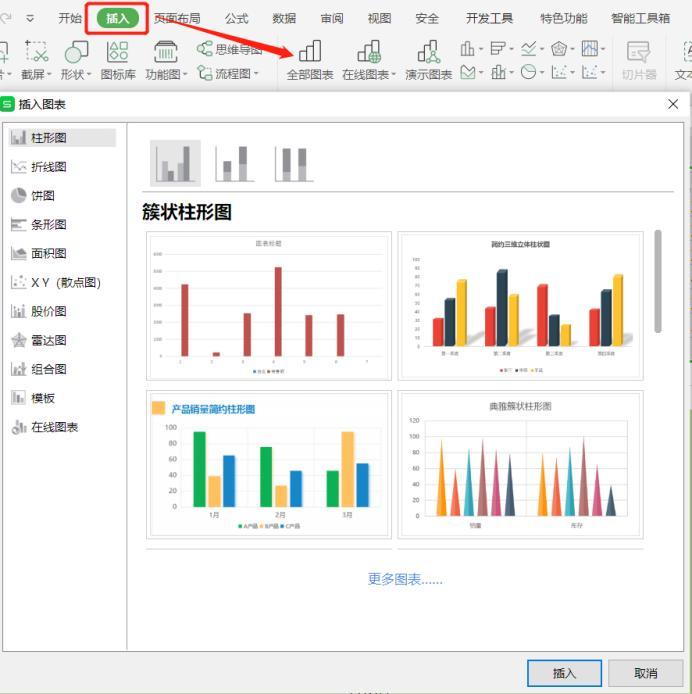Open the quick access toolbar dropdown arrow

coord(30,19)
